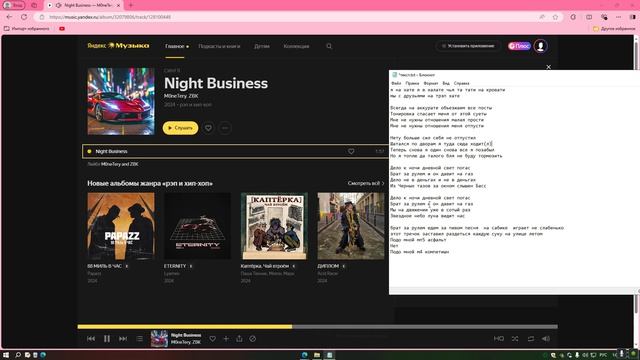Close the panel with X above Notepad
Screen dimensions: 640x360
[549, 67]
